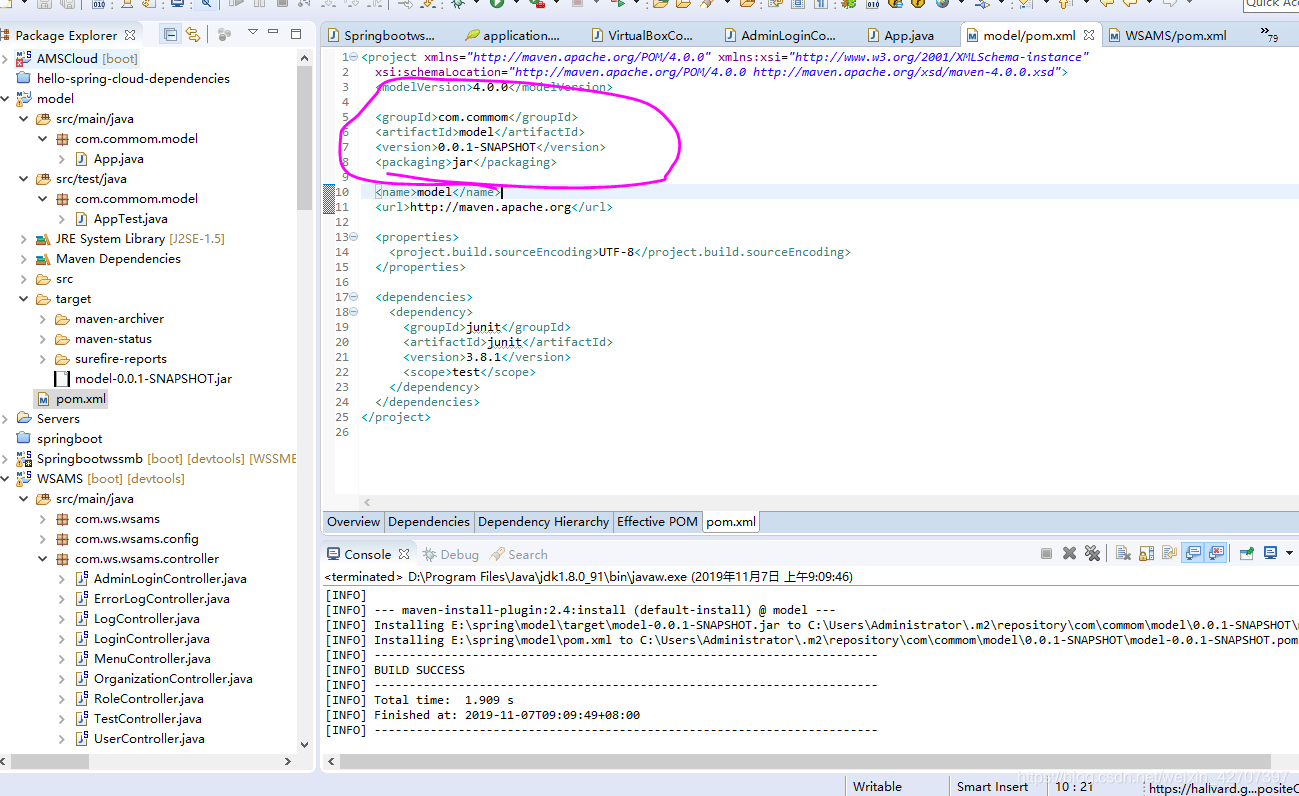This screenshot has height=796, width=1299.
Task: Click Collapse All in Package Explorer toolbar
Action: pyautogui.click(x=171, y=35)
